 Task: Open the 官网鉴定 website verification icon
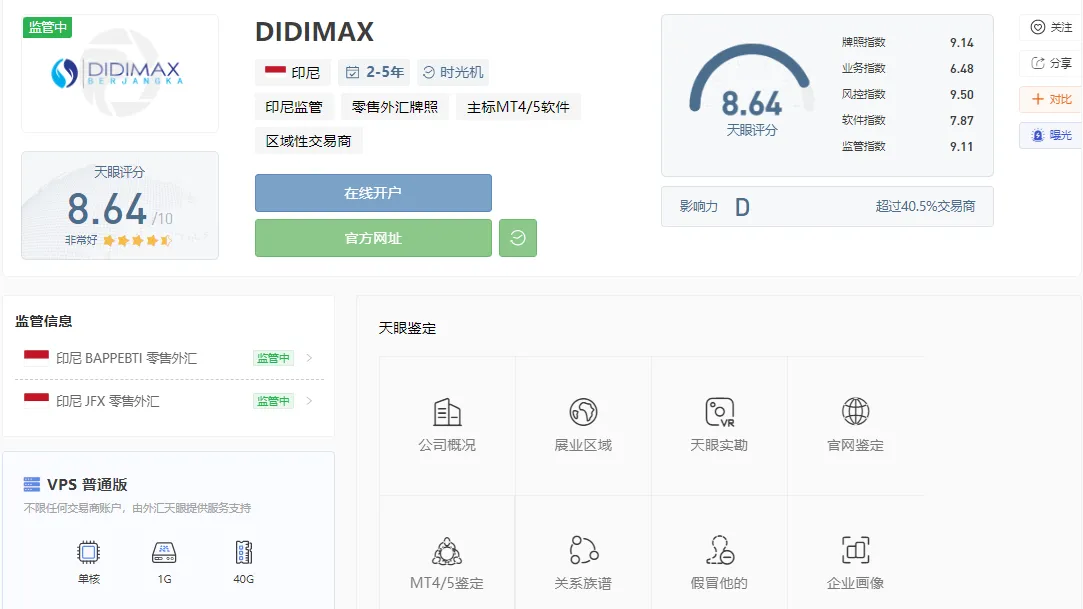[x=855, y=412]
